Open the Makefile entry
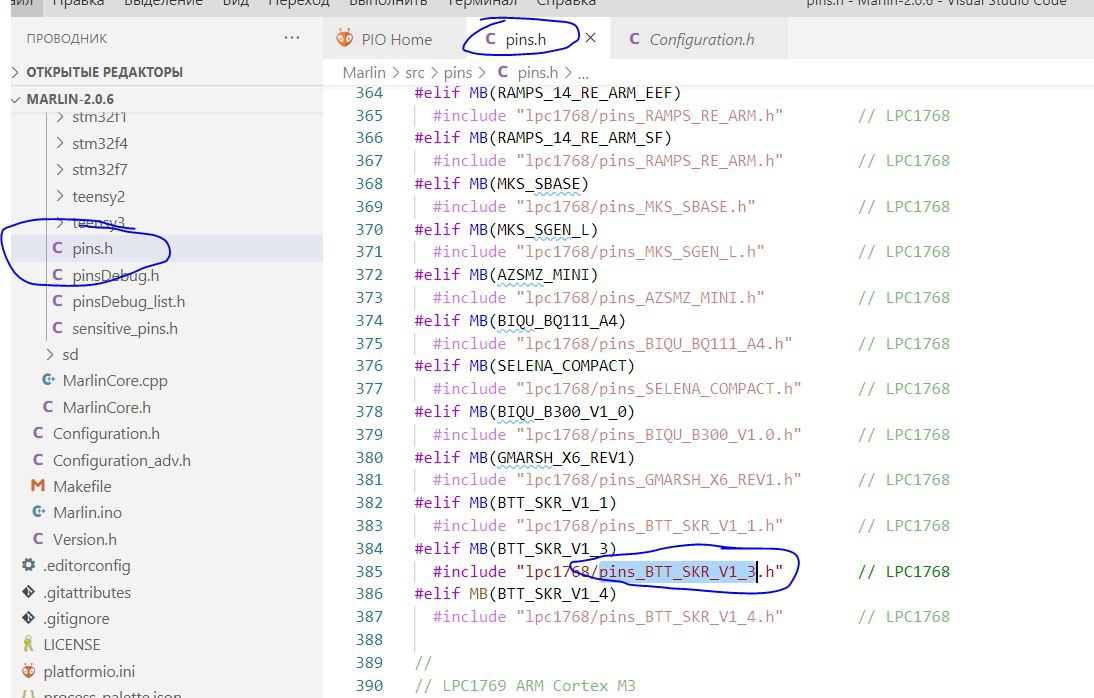This screenshot has height=698, width=1094. click(x=82, y=487)
